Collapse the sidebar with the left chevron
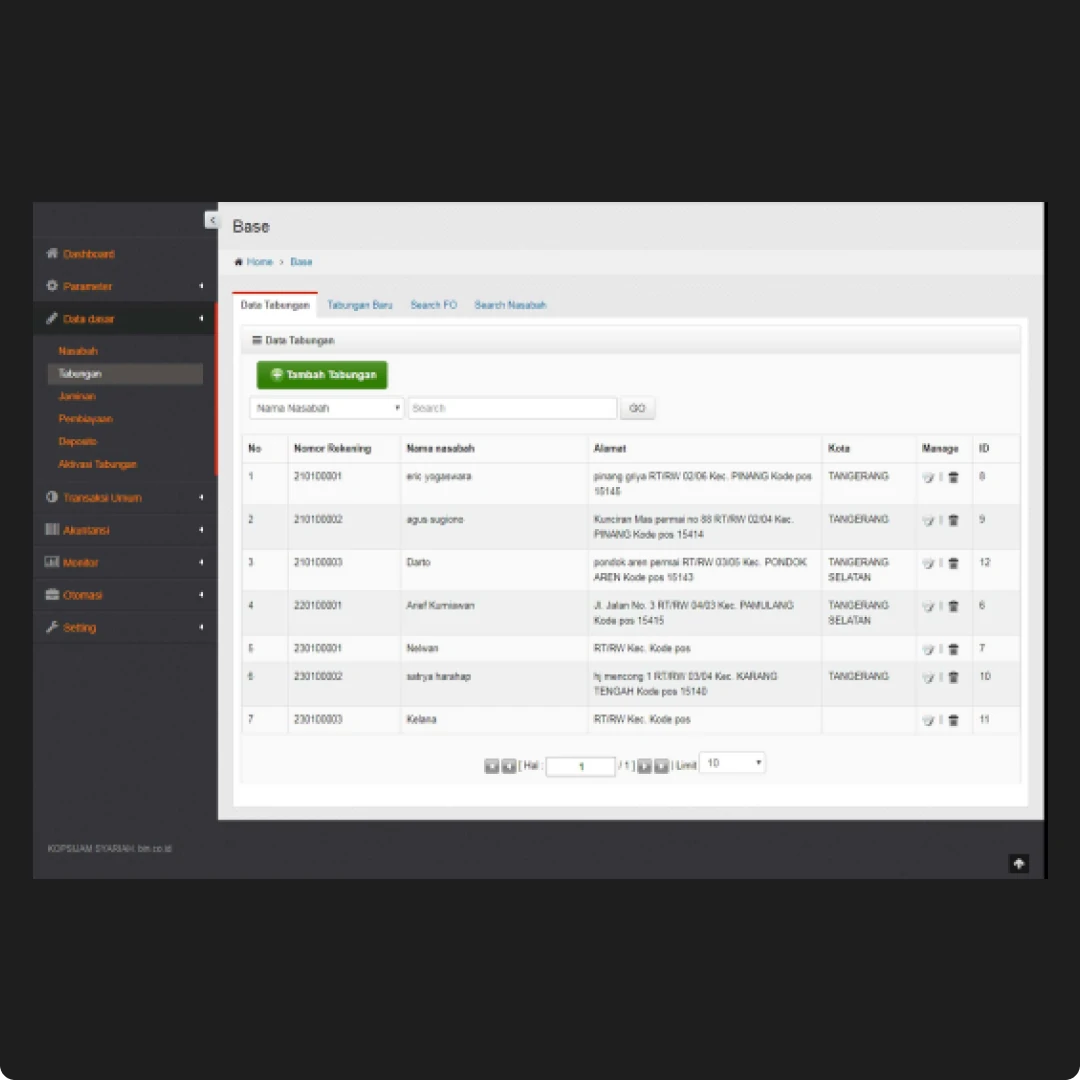This screenshot has width=1080, height=1080. [212, 219]
